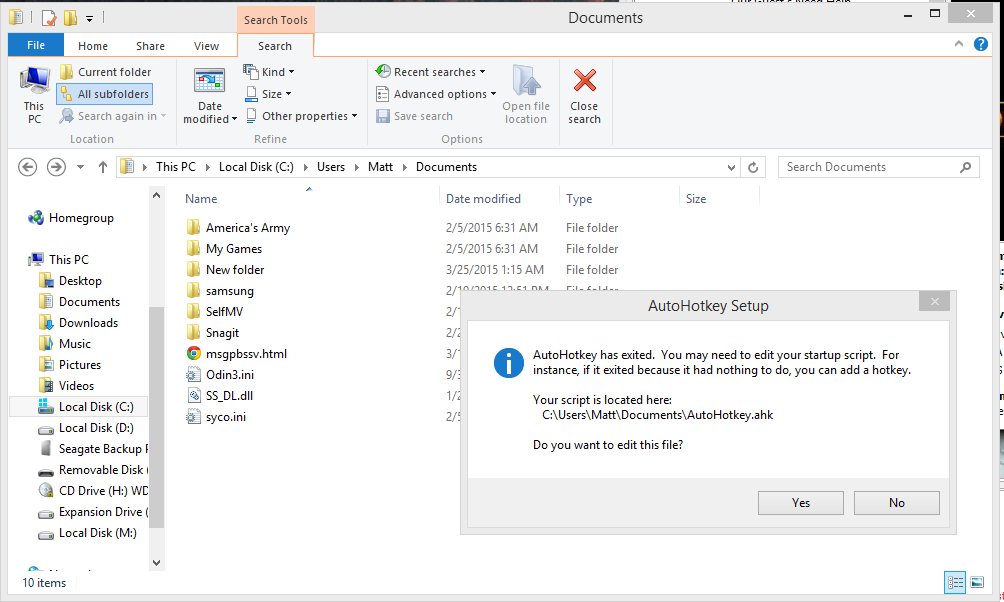Click the Up one level arrow
Viewport: 1004px width, 602px height.
coord(102,167)
